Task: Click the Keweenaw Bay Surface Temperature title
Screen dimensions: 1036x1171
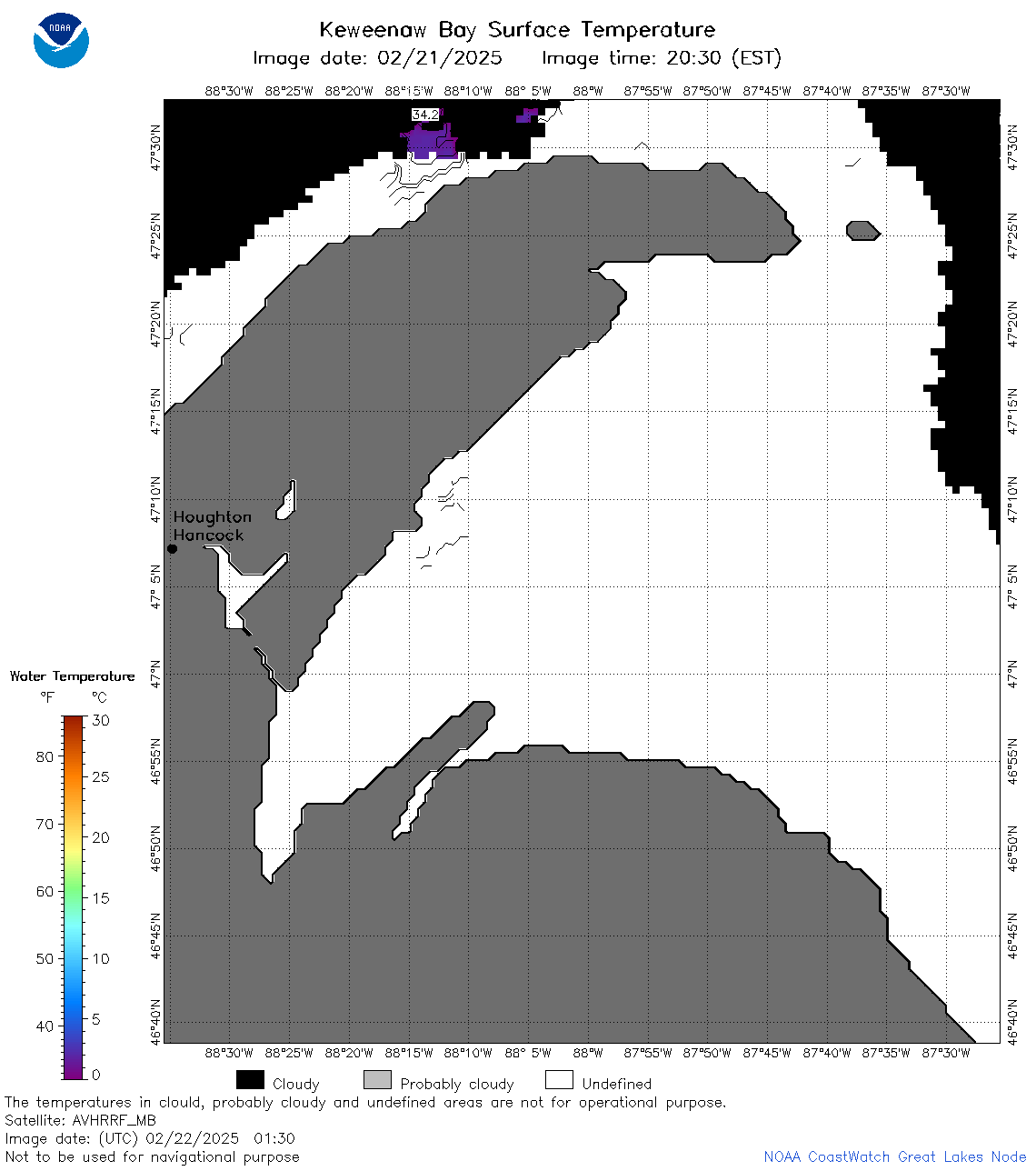Action: (x=517, y=29)
